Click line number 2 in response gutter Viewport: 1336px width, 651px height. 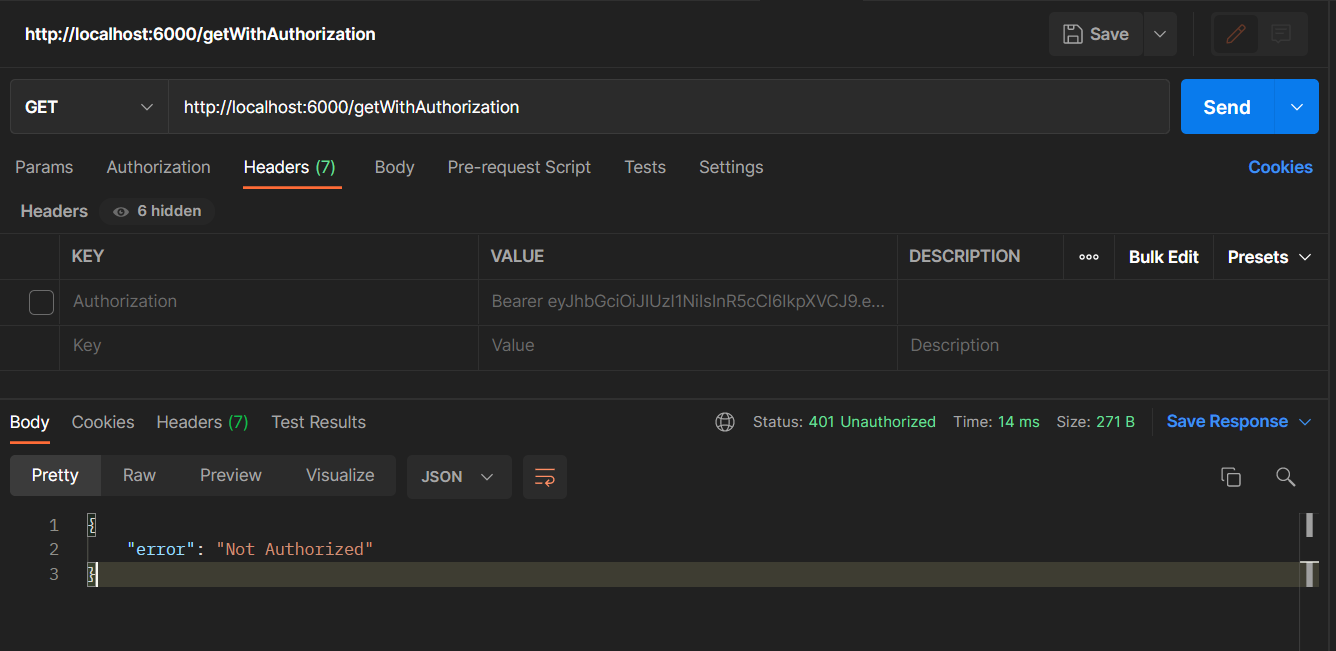(x=54, y=550)
